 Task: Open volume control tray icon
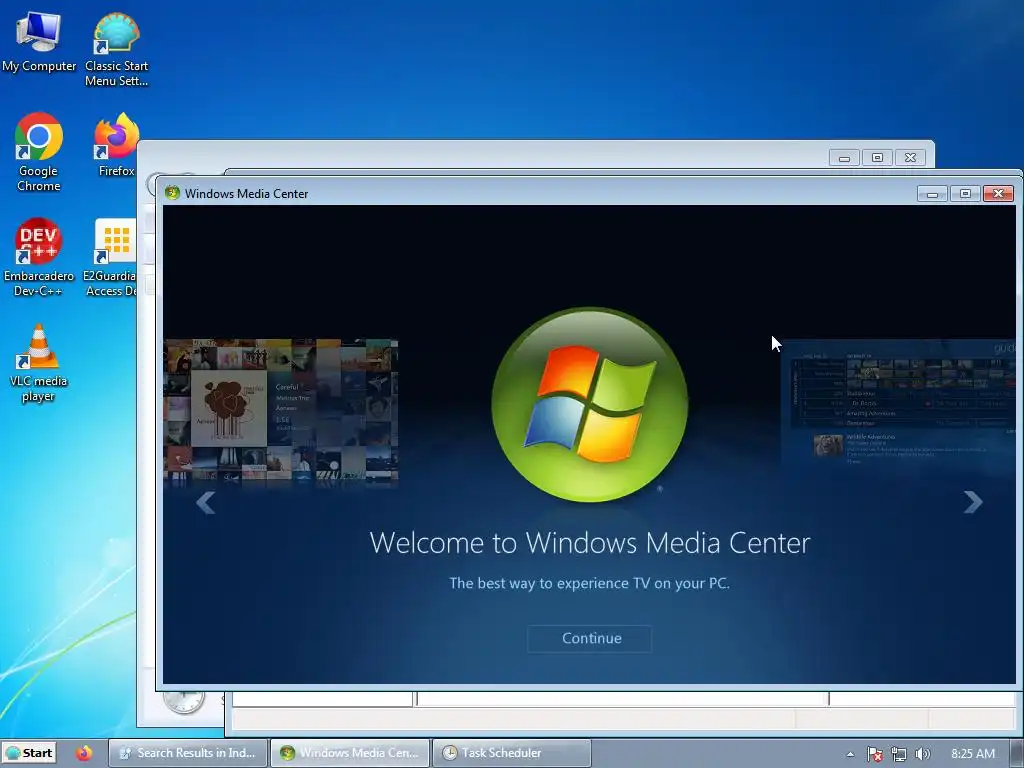(x=922, y=754)
